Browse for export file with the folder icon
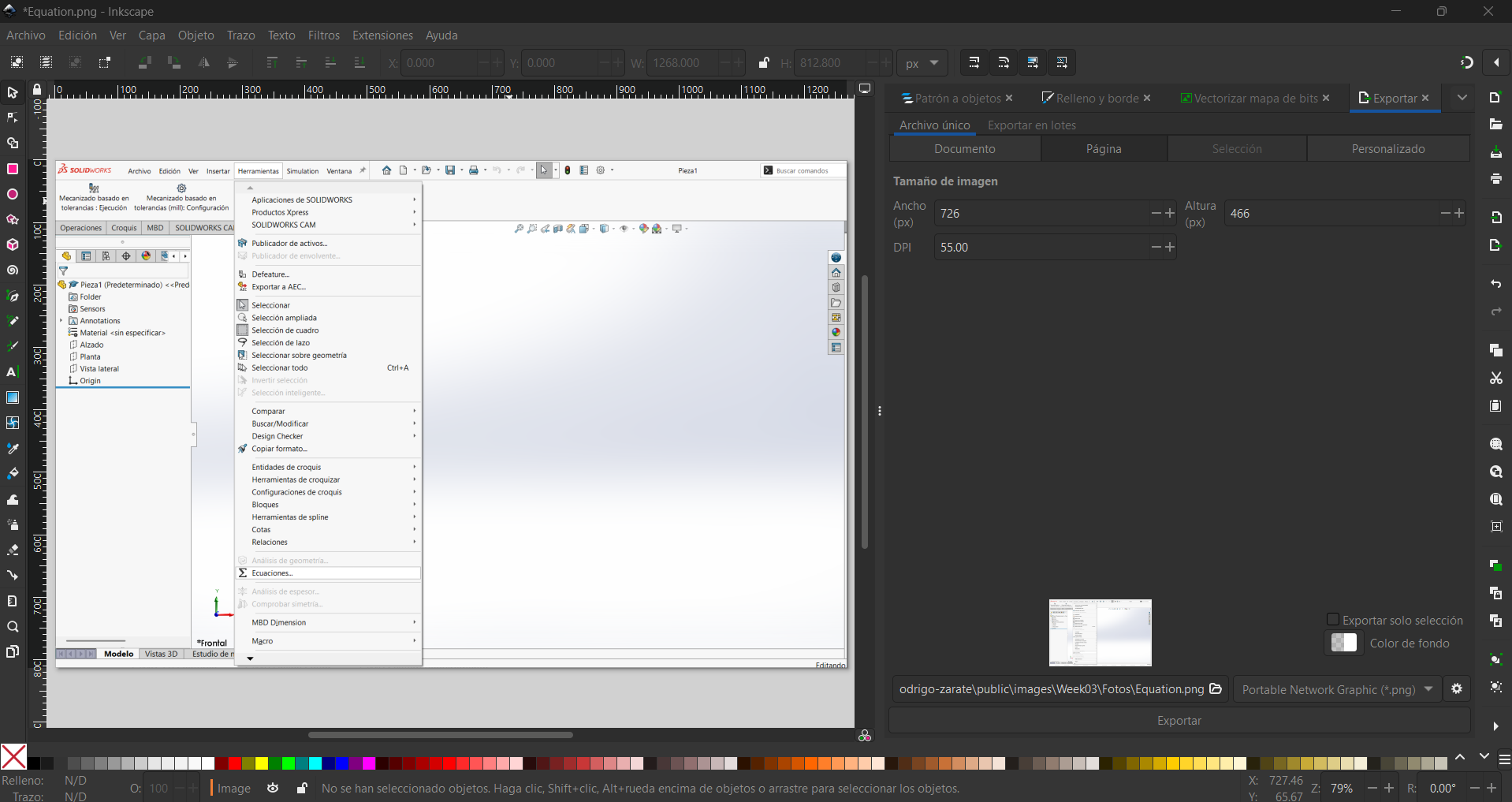This screenshot has height=802, width=1512. coord(1216,688)
